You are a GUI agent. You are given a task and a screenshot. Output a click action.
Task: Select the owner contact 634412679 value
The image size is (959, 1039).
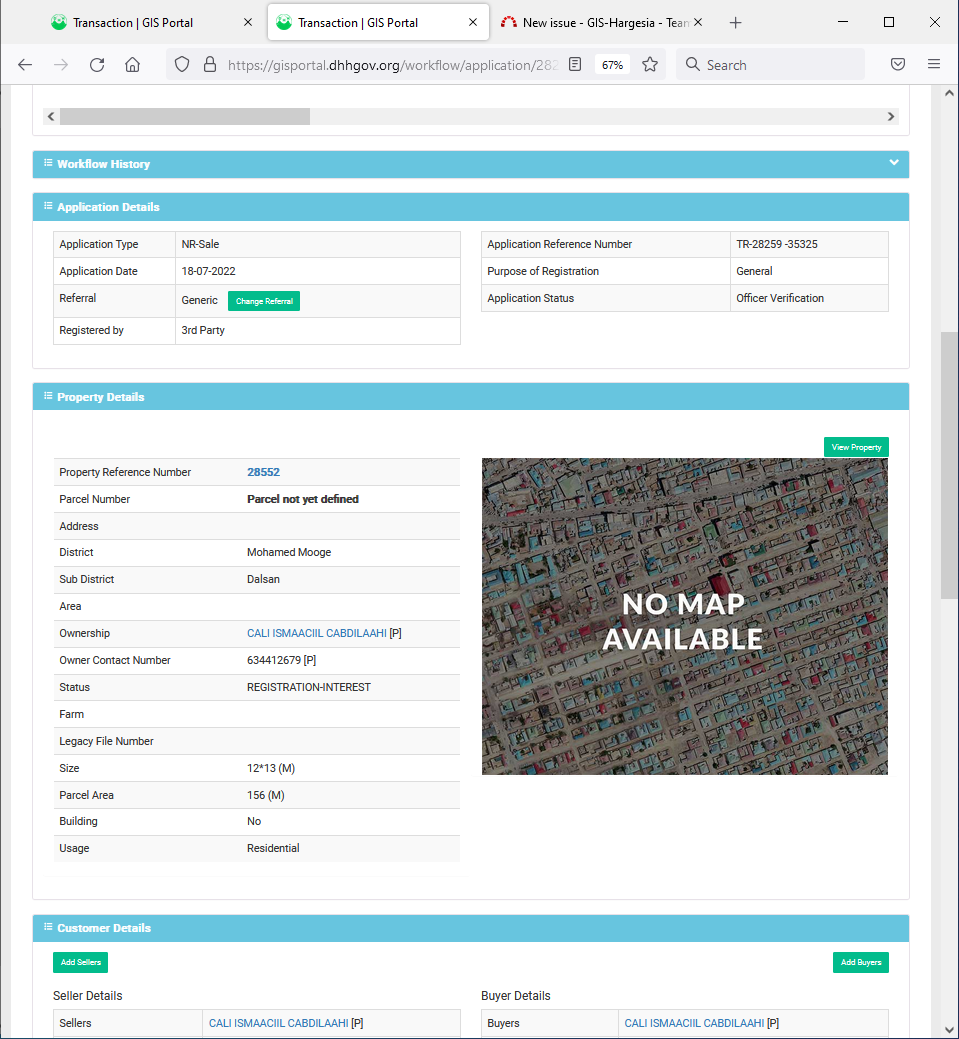(x=281, y=660)
